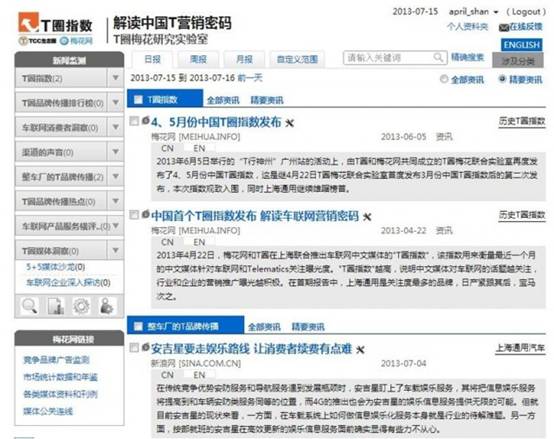Image resolution: width=554 pixels, height=439 pixels.
Task: Open the gear settings tool in the sidebar
Action: [x=81, y=306]
